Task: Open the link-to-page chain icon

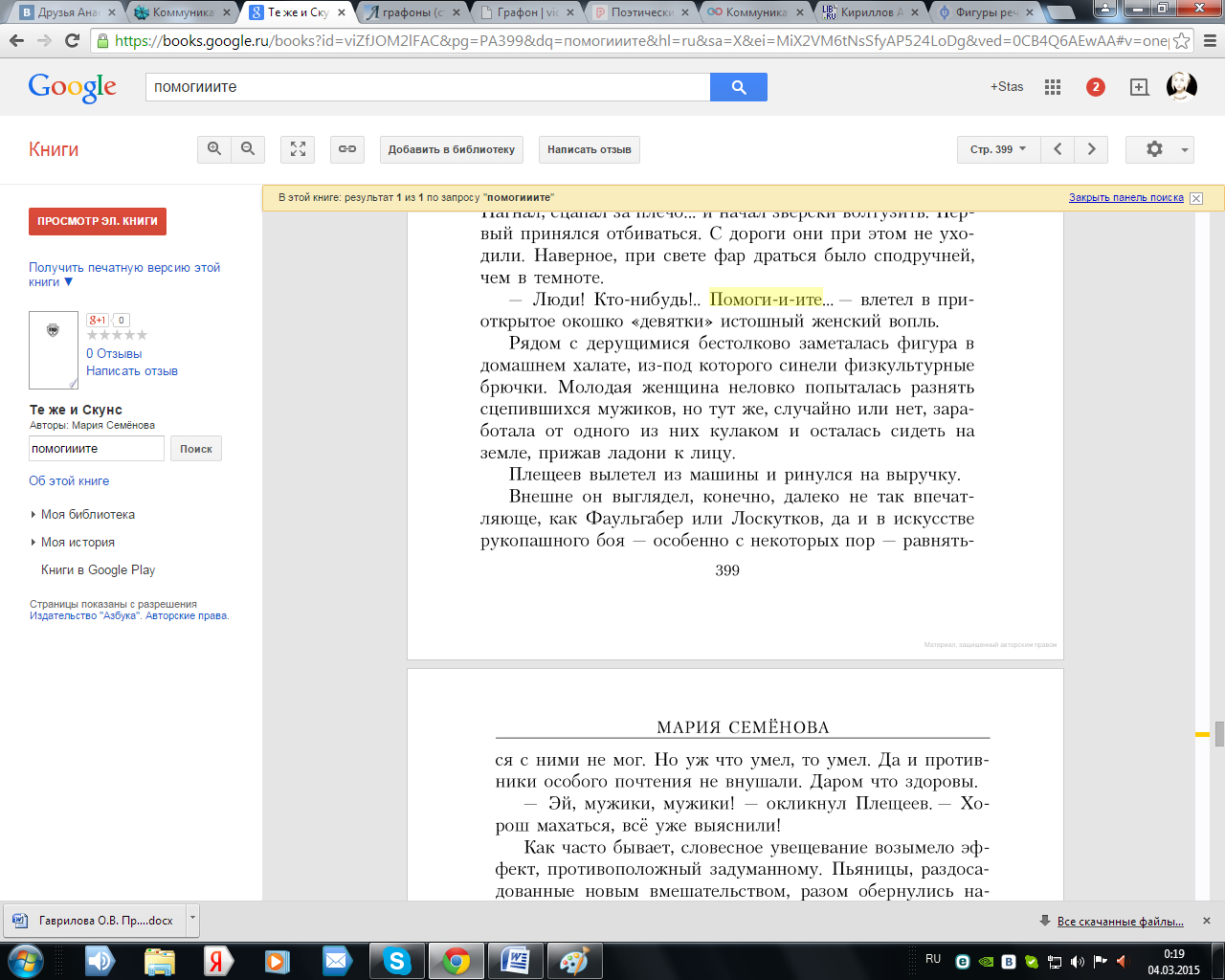Action: point(347,149)
